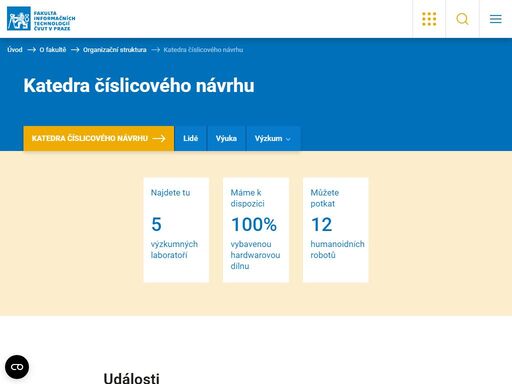Go to Úvod breadcrumb link
512x384 pixels.
[x=15, y=50]
